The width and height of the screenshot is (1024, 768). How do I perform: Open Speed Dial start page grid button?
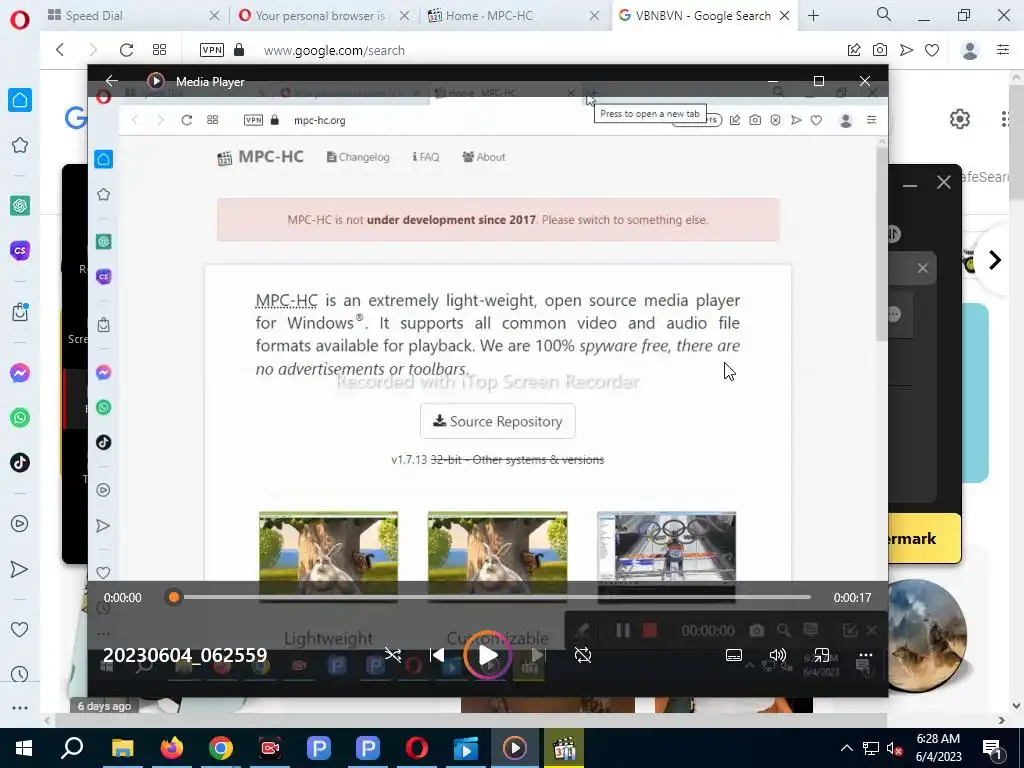tap(159, 50)
